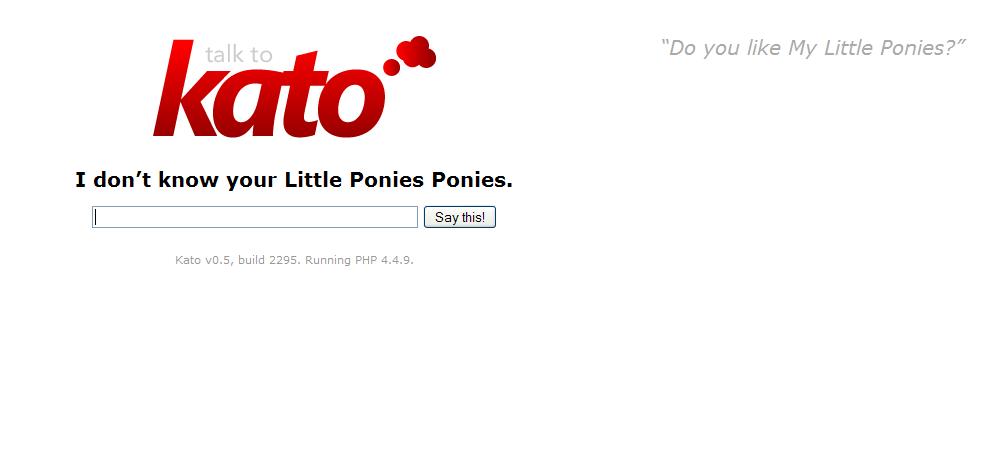Click the large red kato logo wordmark
The width and height of the screenshot is (992, 450).
click(x=269, y=89)
